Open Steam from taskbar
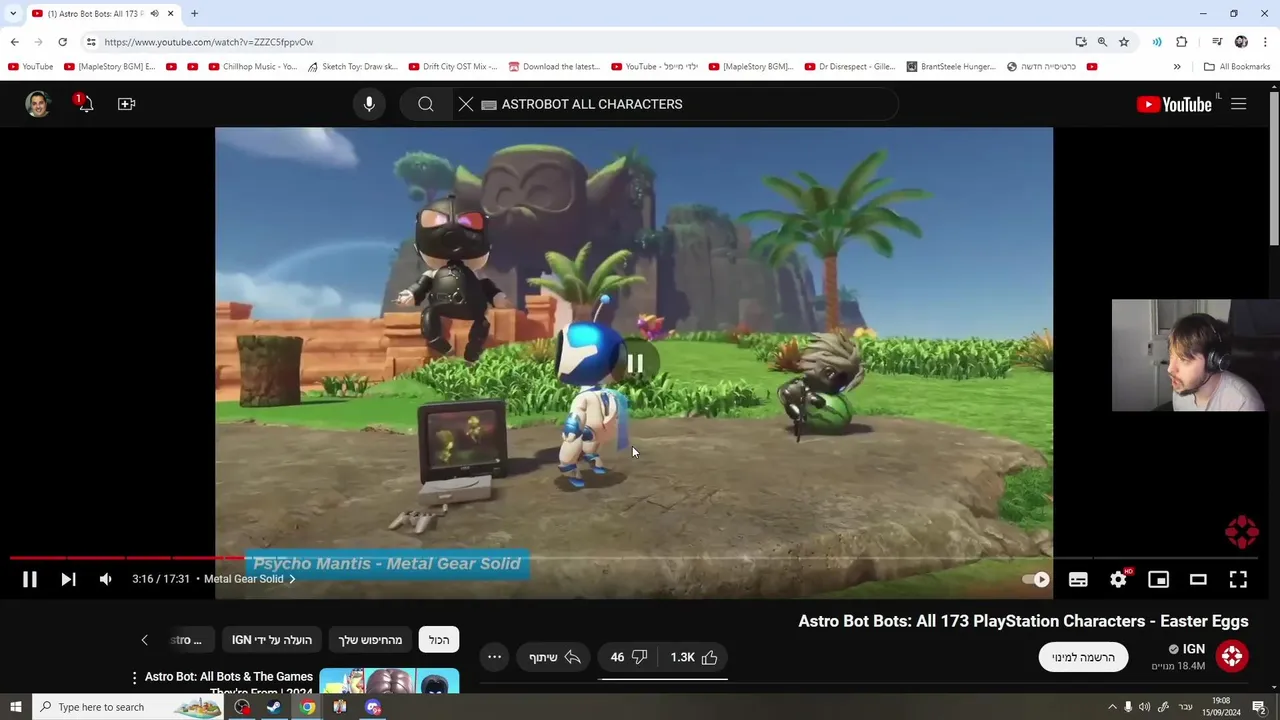1280x720 pixels. point(273,707)
